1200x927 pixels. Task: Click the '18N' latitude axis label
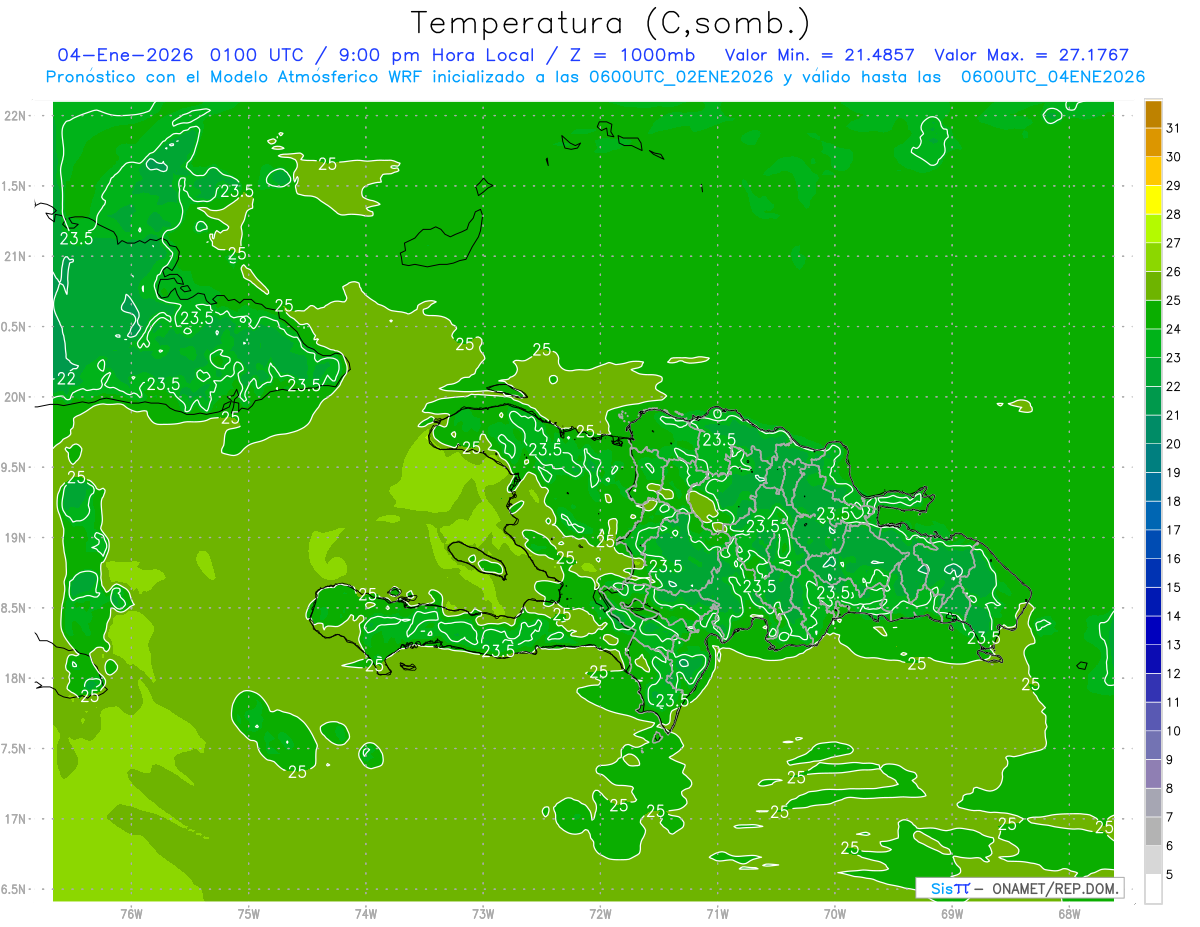point(15,678)
